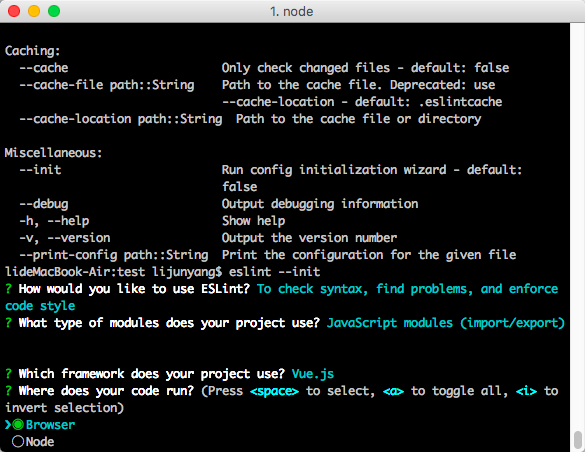Click the yellow minimize window button

[34, 11]
